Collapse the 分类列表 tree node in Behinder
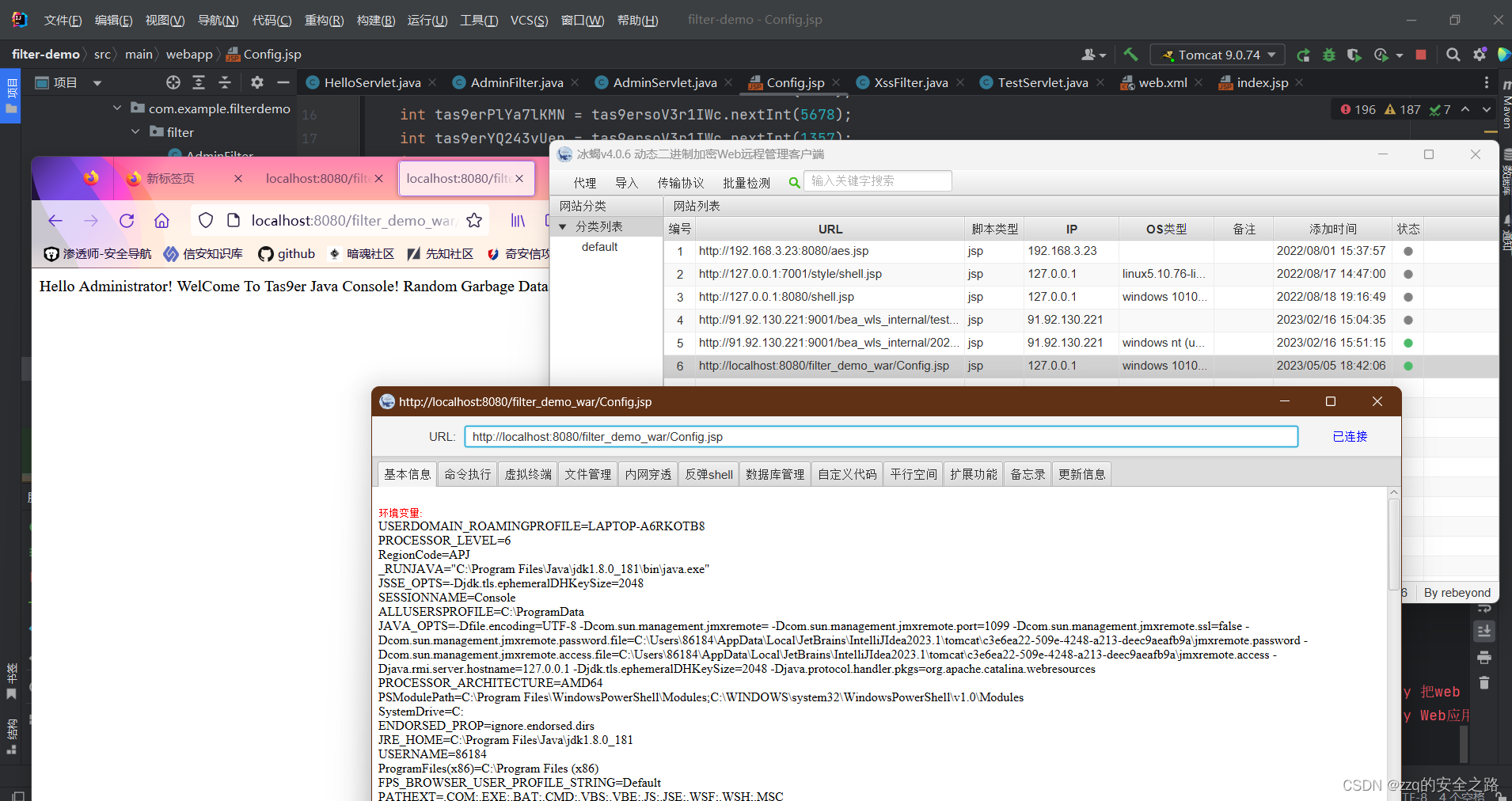The image size is (1512, 801). [x=563, y=226]
